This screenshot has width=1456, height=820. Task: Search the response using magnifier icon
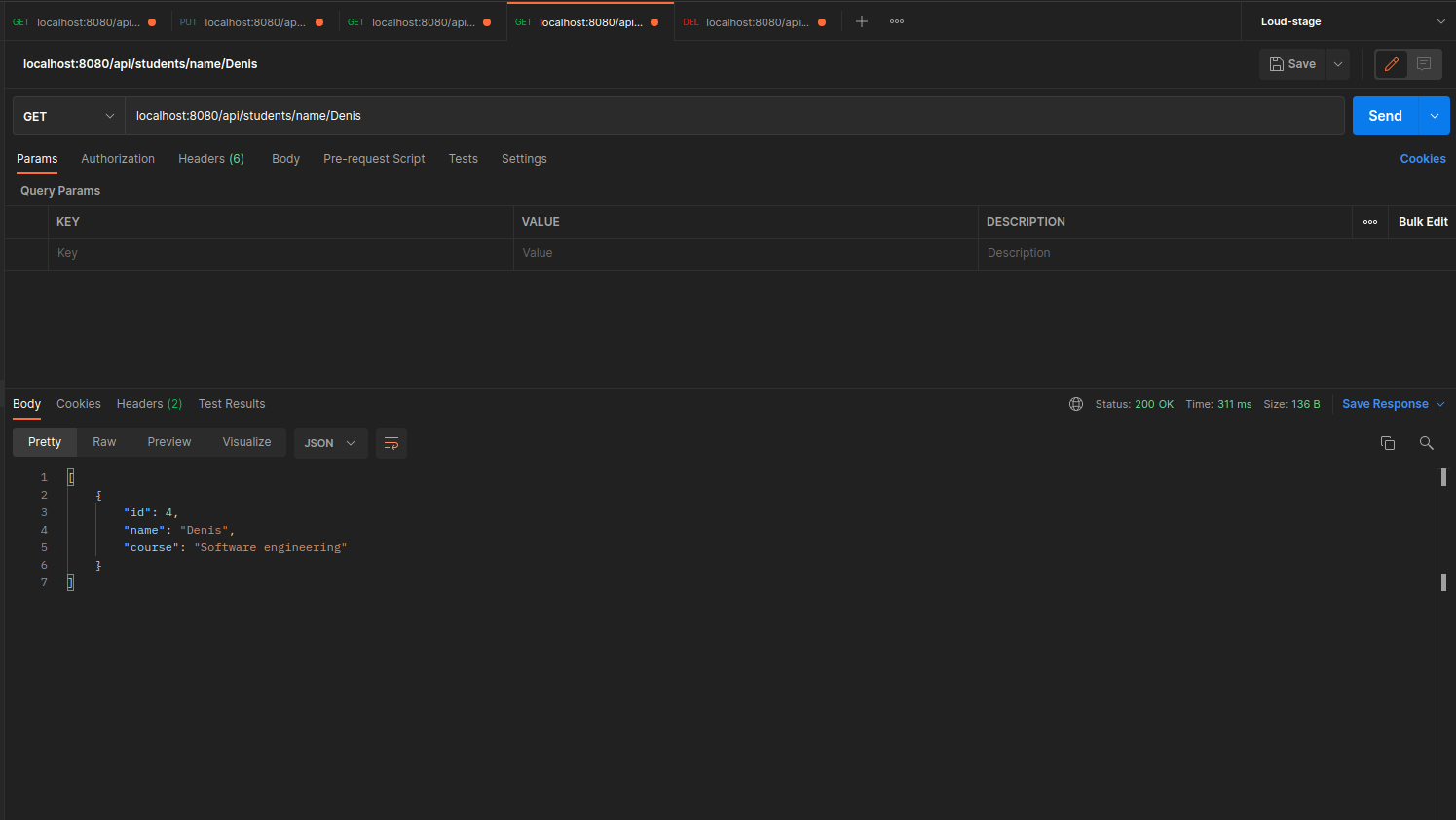click(x=1427, y=443)
